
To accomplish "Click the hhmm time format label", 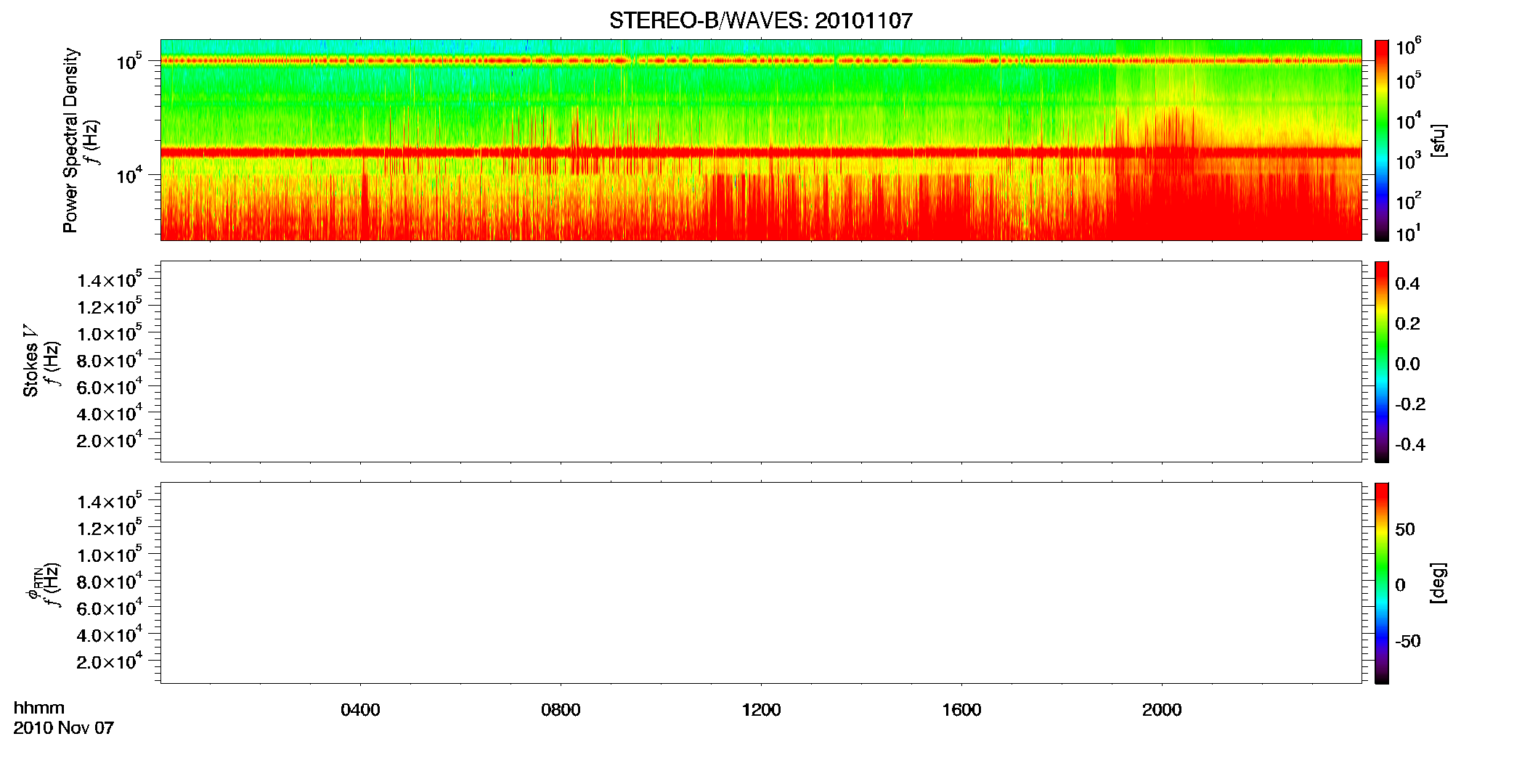I will tap(39, 708).
